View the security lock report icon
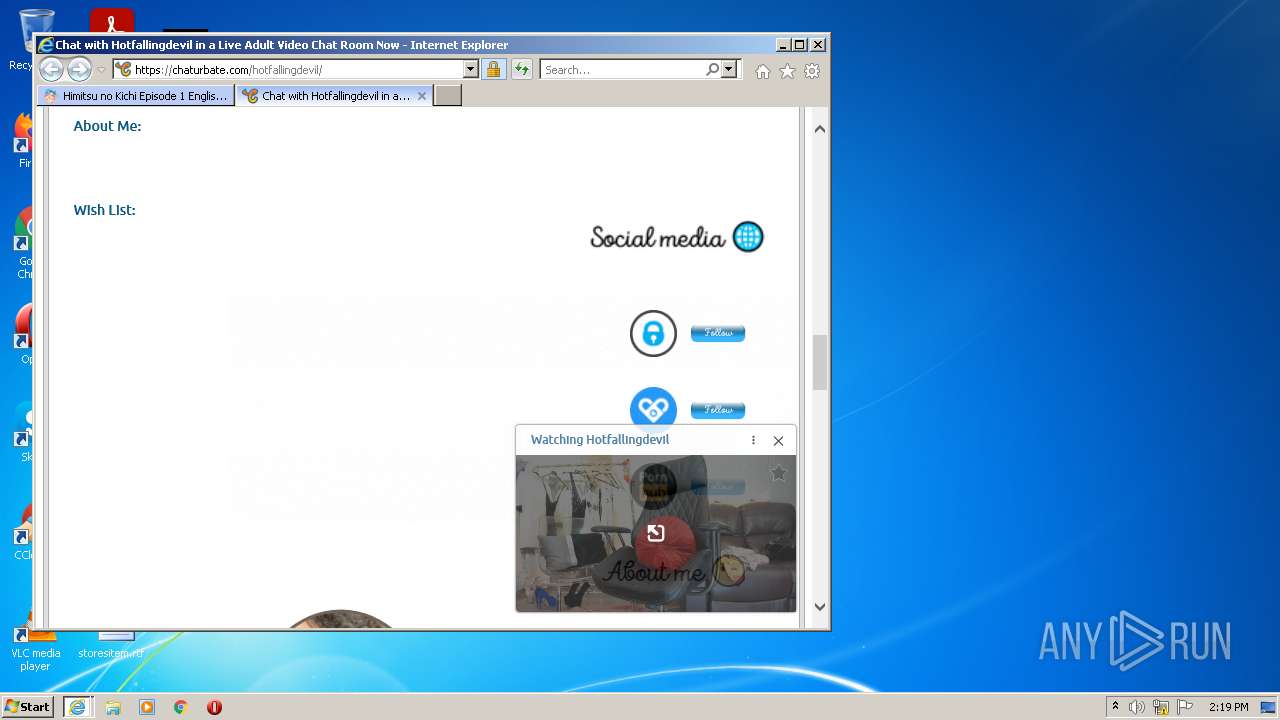1280x720 pixels. tap(493, 70)
